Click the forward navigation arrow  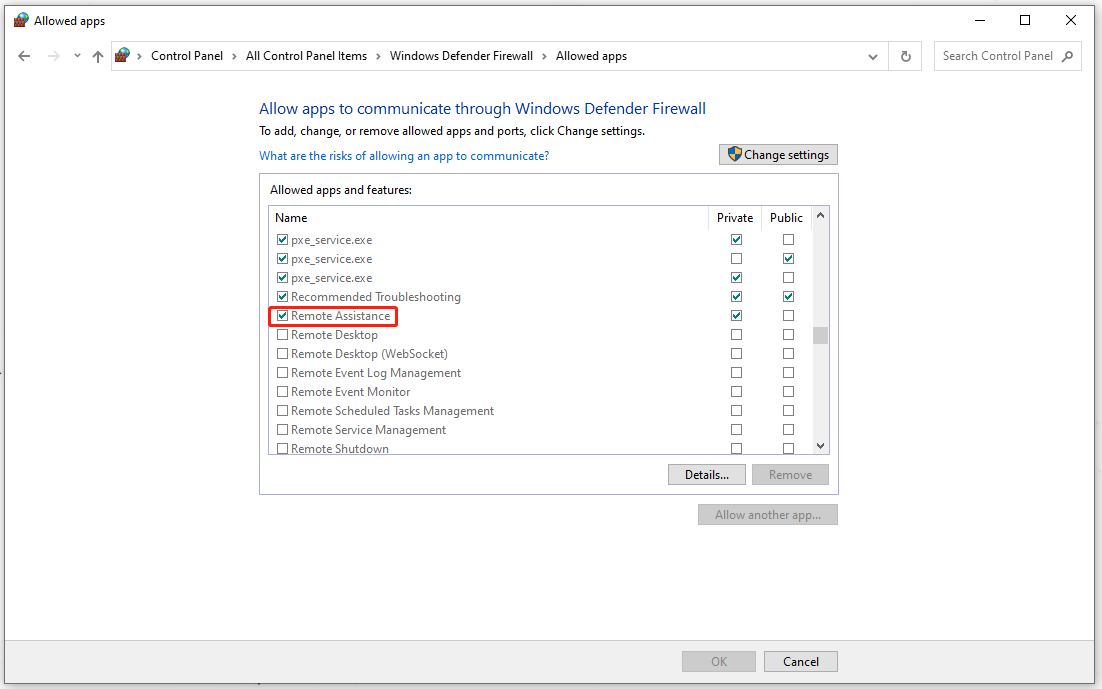pos(52,56)
